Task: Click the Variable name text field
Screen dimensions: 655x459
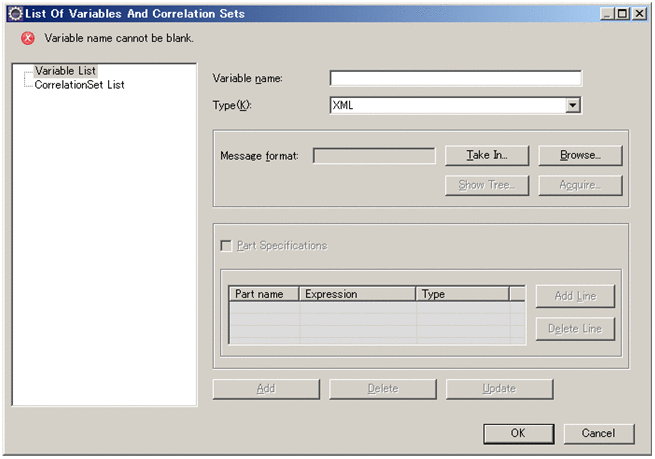Action: click(455, 79)
